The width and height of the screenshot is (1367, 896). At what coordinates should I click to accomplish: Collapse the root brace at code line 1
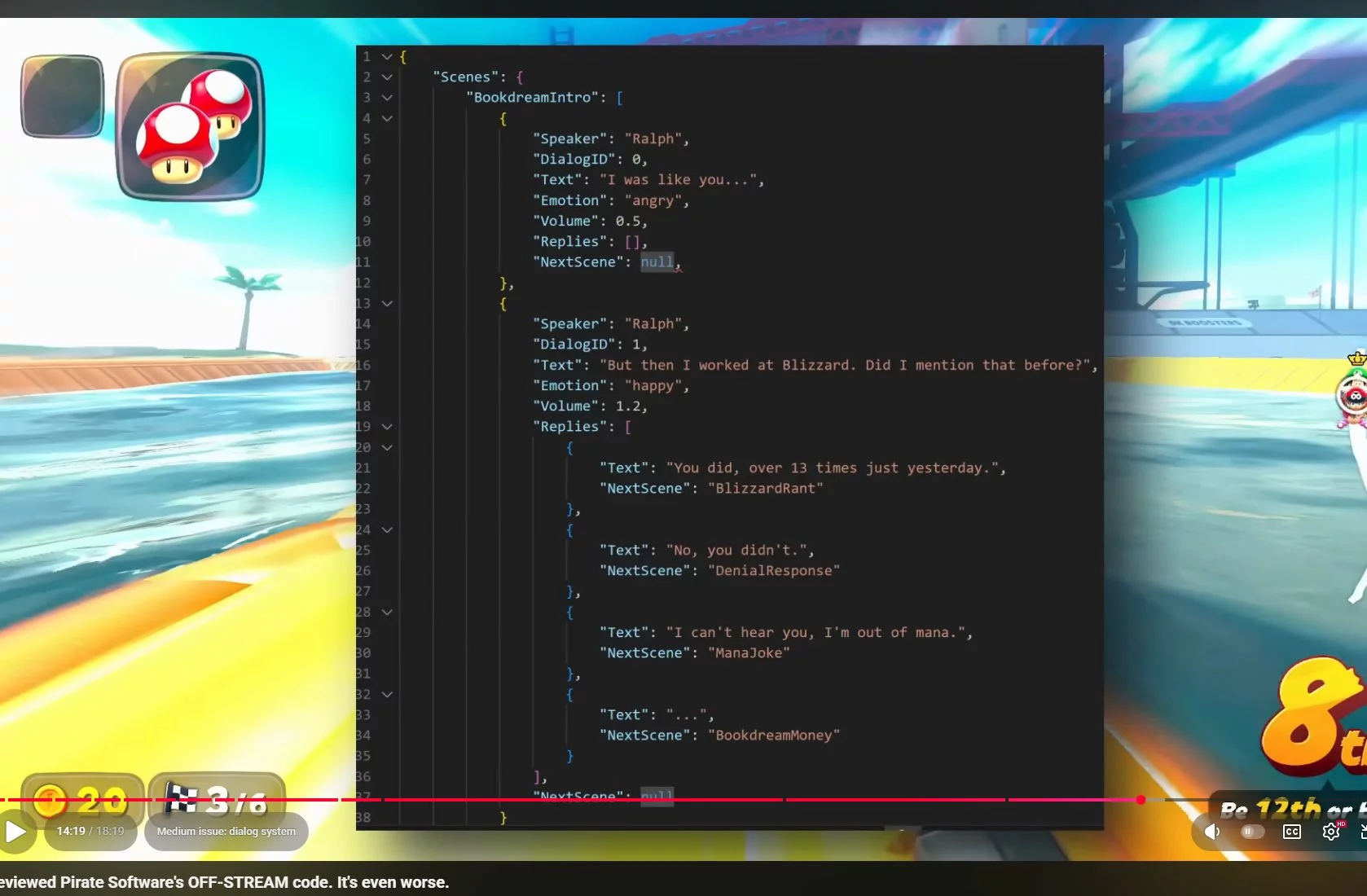[387, 56]
